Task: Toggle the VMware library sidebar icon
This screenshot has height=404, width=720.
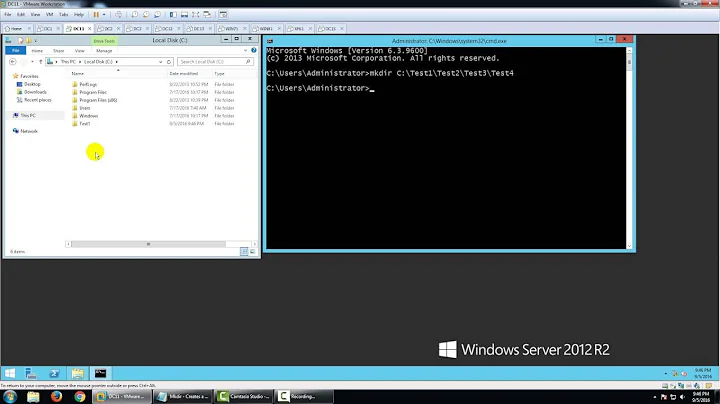Action: (173, 15)
